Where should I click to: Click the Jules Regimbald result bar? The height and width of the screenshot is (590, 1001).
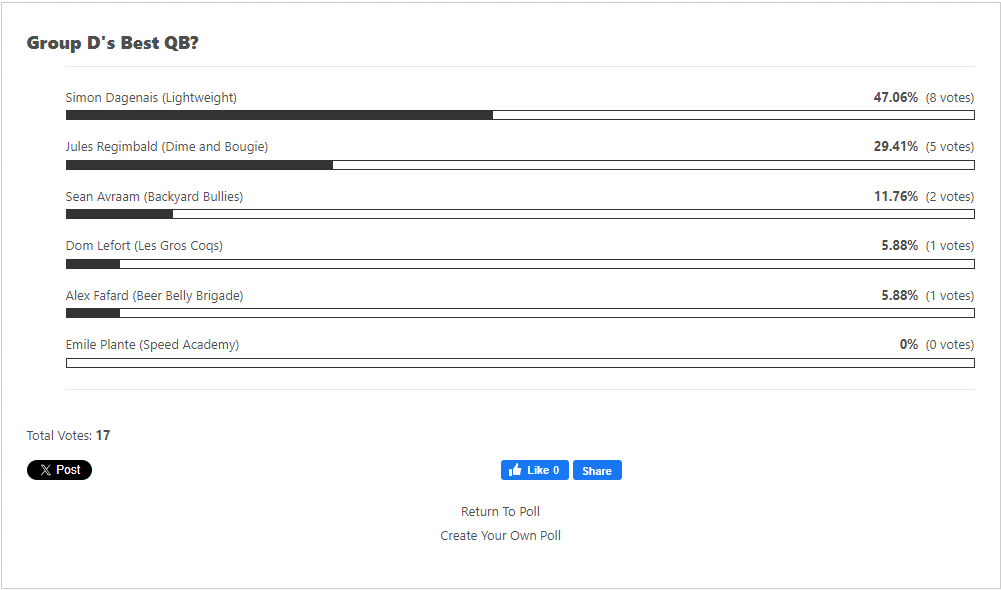click(520, 165)
